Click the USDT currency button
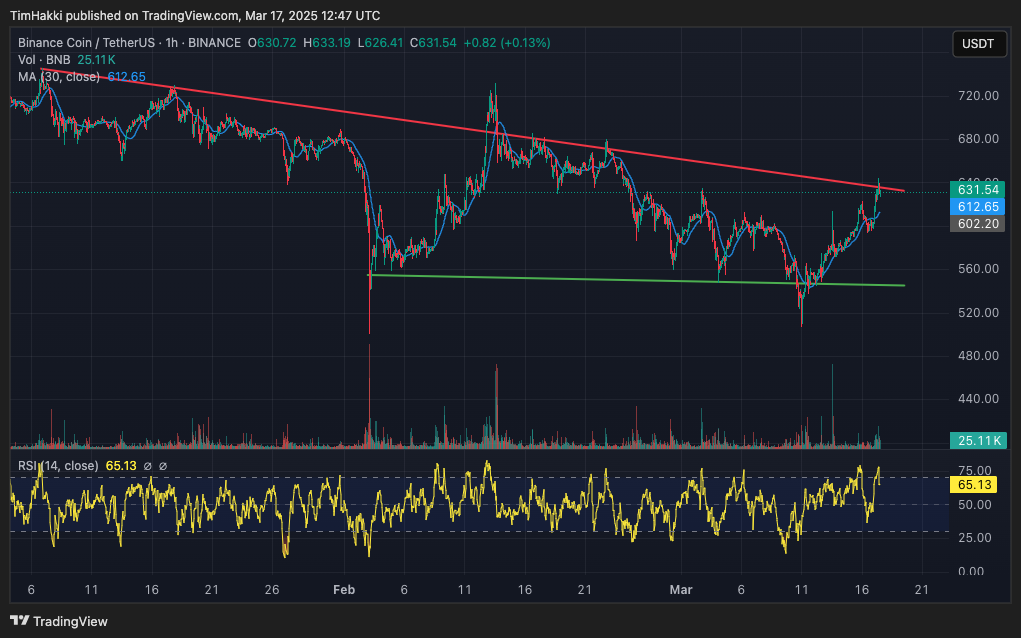 pyautogui.click(x=977, y=44)
